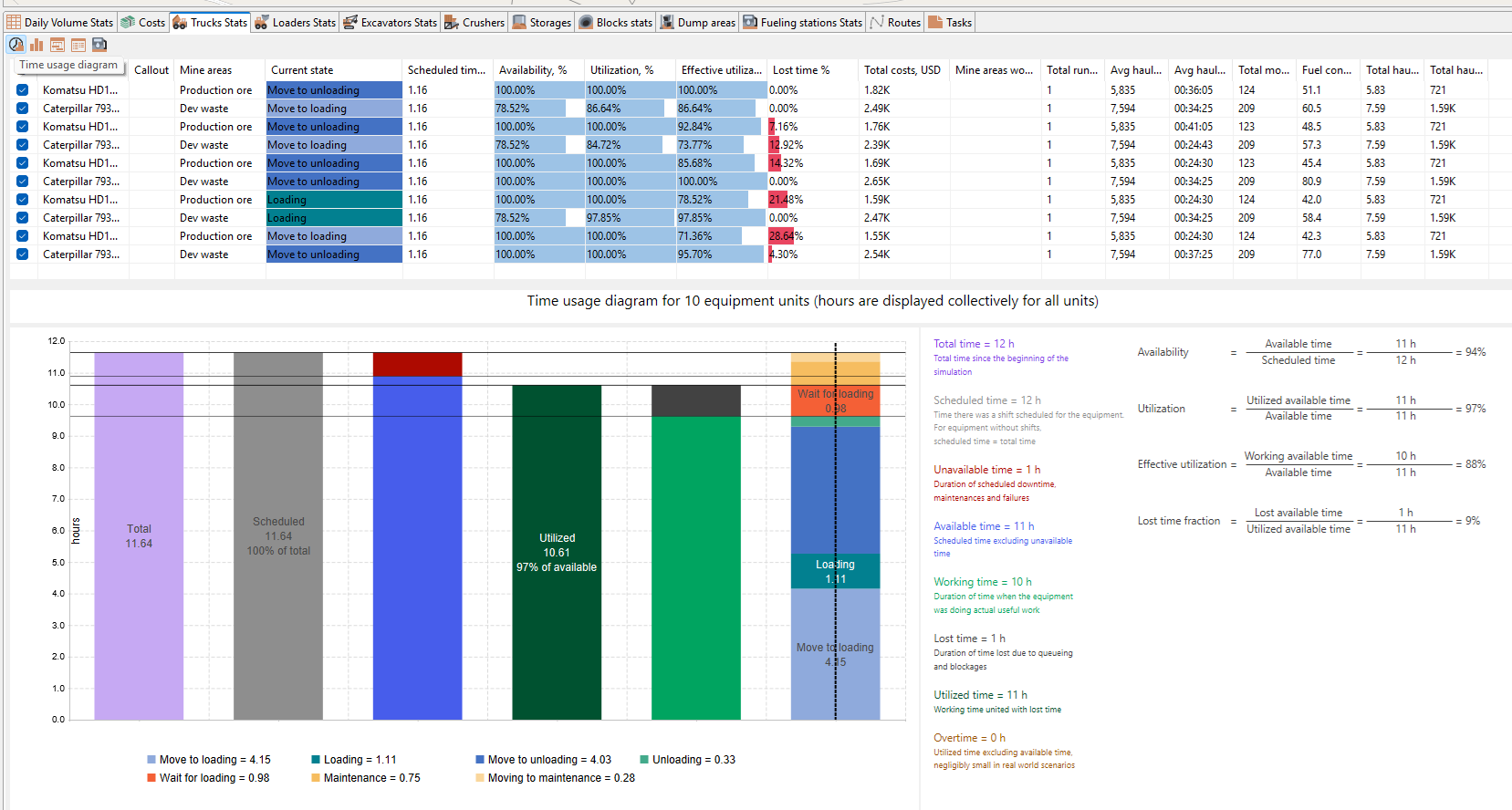The width and height of the screenshot is (1512, 810).
Task: Click Moving to maintenance = 0.28 legend entry
Action: coord(555,778)
